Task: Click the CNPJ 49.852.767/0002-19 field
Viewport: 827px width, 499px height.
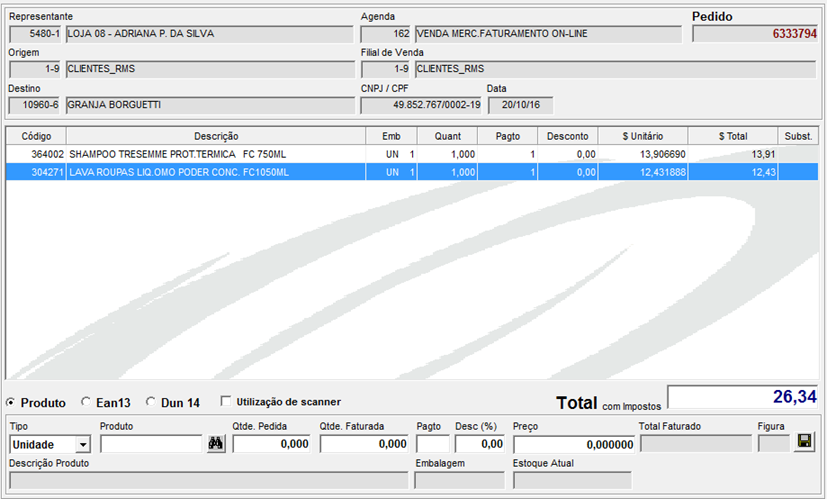Action: [x=421, y=105]
